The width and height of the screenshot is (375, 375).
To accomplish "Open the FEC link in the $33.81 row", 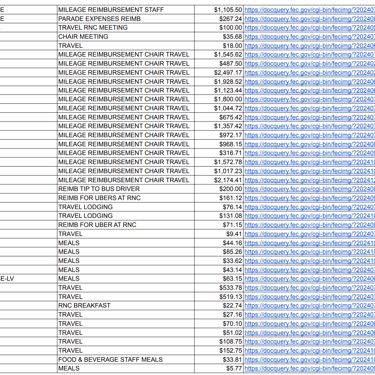I will coord(310,360).
